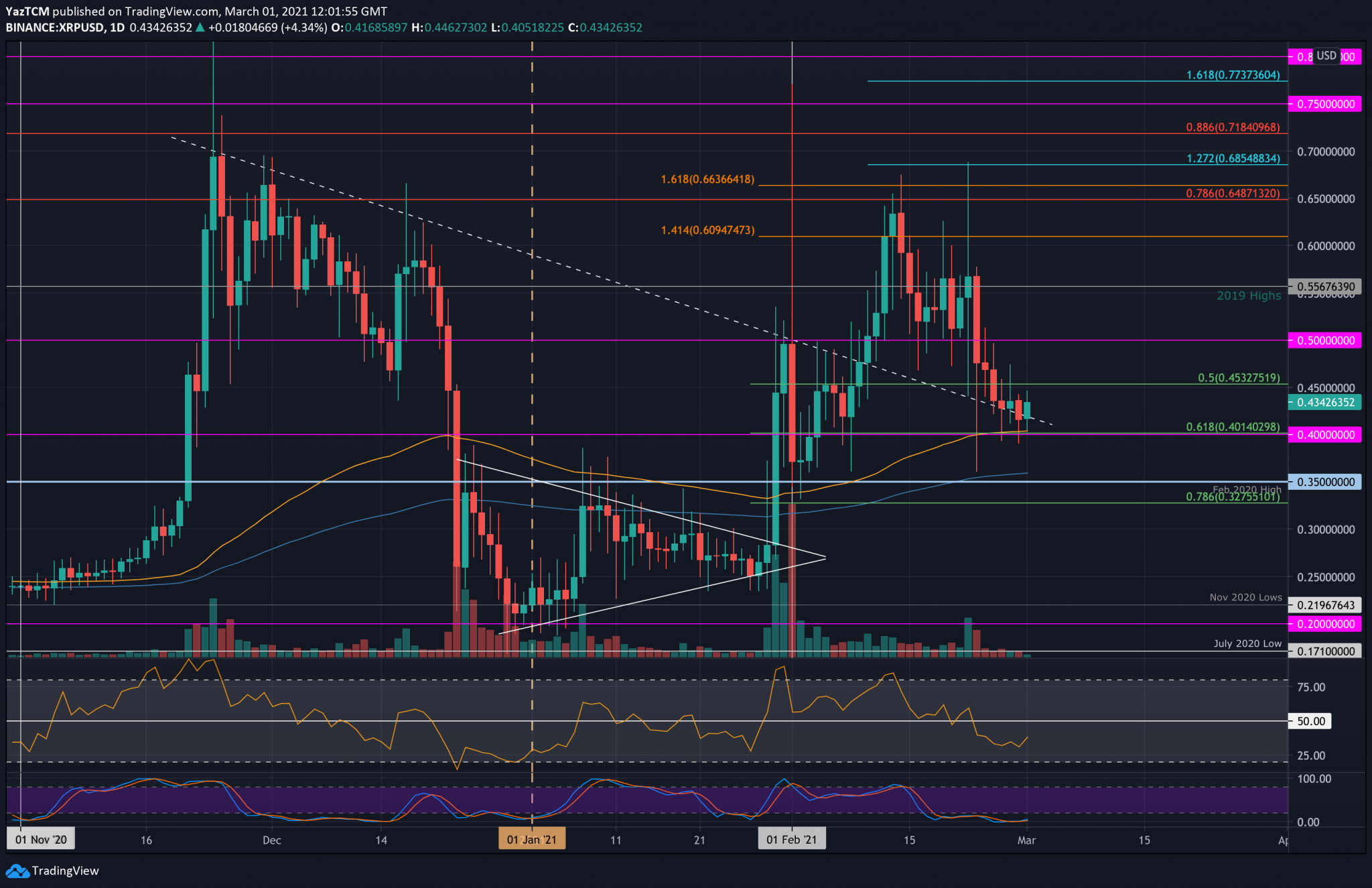The image size is (1372, 888).
Task: Click the 0.21967643 price label
Action: [1325, 605]
